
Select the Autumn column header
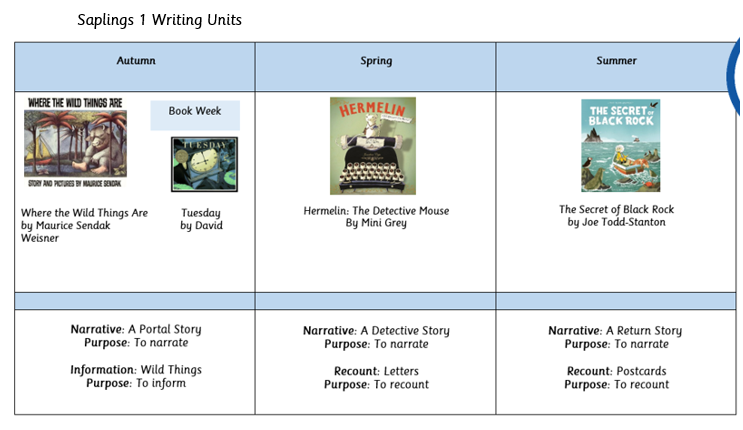136,62
